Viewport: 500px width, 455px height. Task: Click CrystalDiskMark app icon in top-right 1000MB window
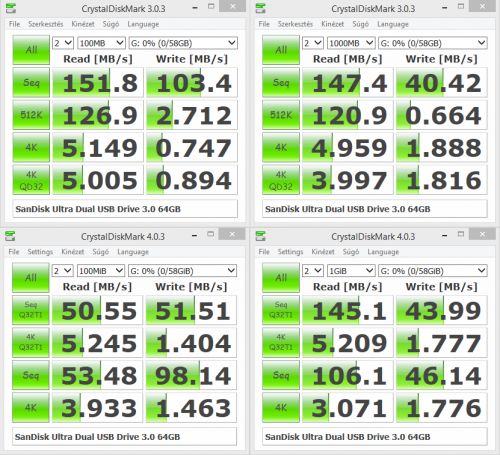[x=260, y=8]
